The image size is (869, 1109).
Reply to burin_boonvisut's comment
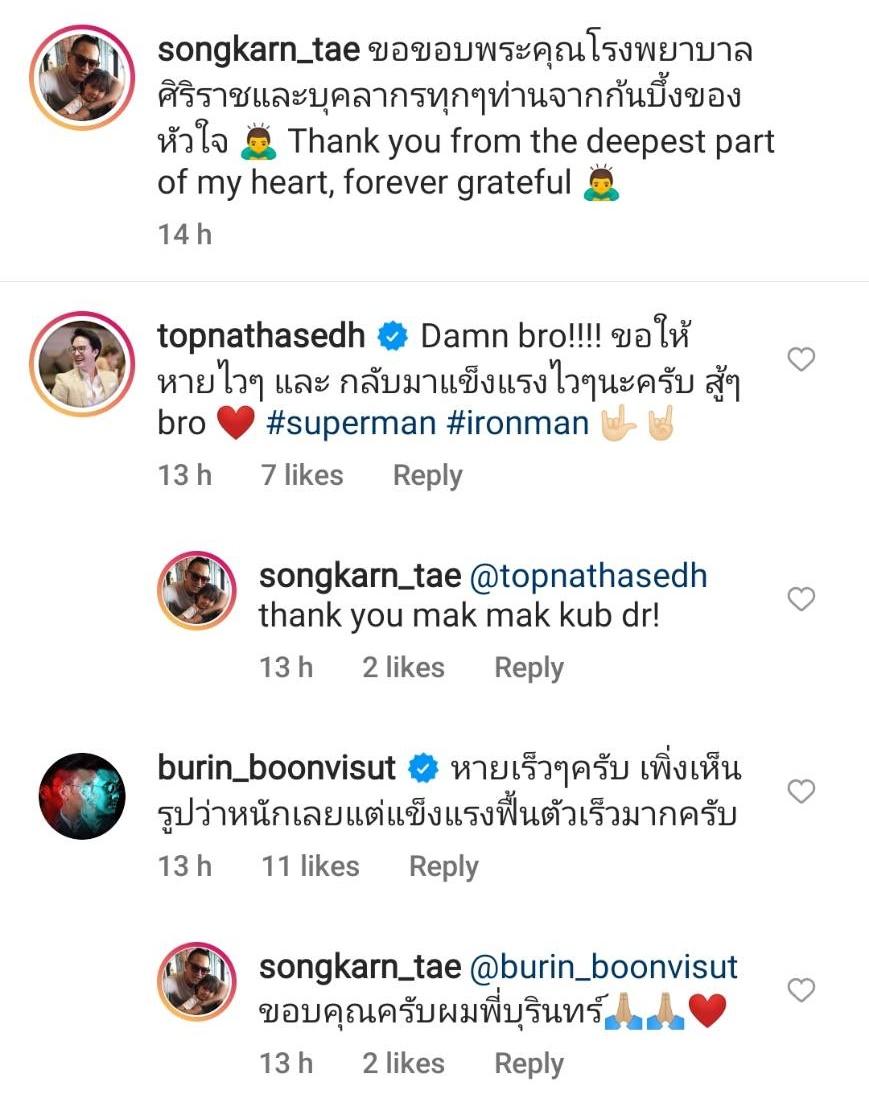[443, 866]
